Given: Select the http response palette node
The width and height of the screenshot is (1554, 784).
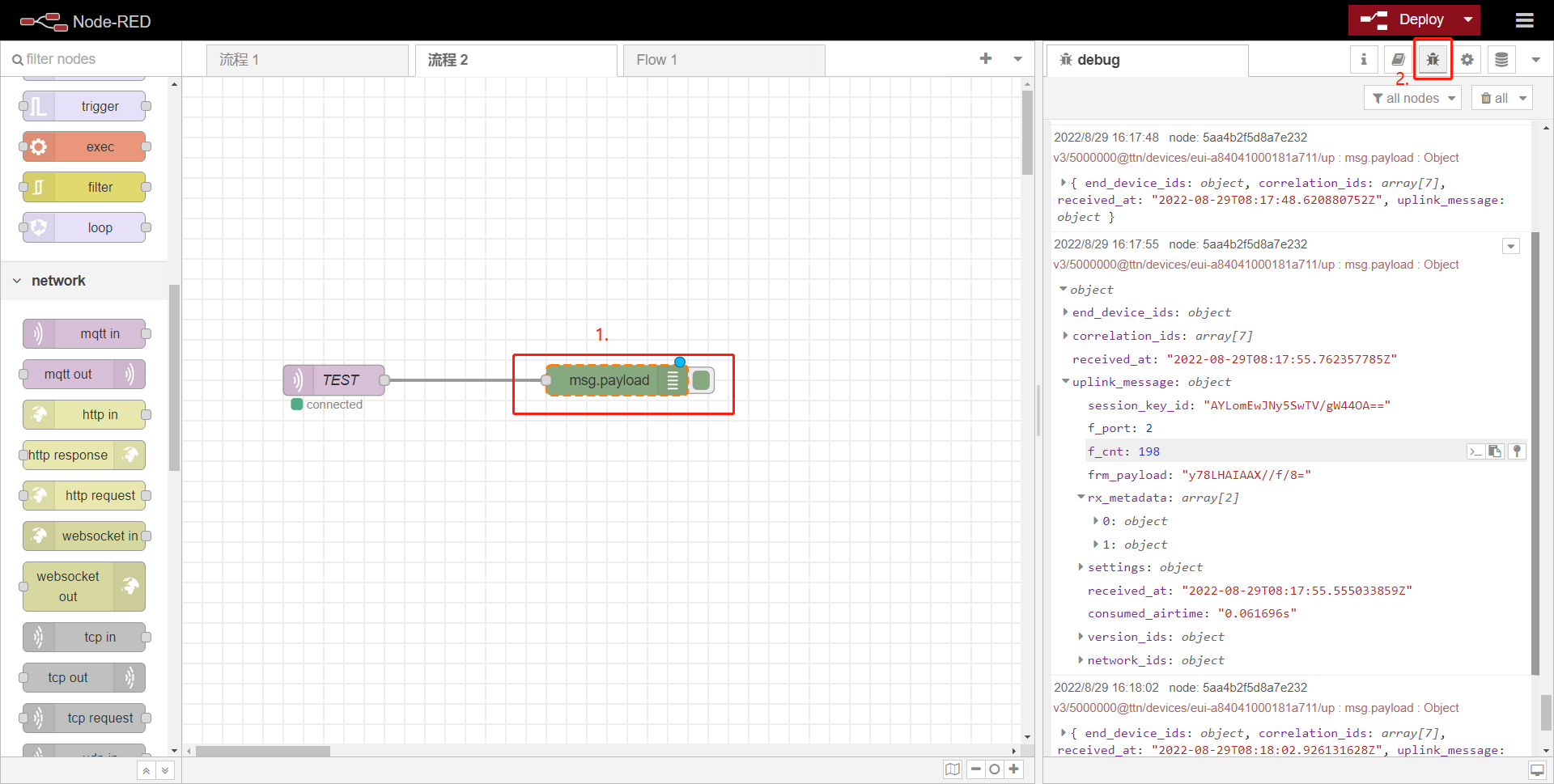Looking at the screenshot, I should click(x=84, y=455).
